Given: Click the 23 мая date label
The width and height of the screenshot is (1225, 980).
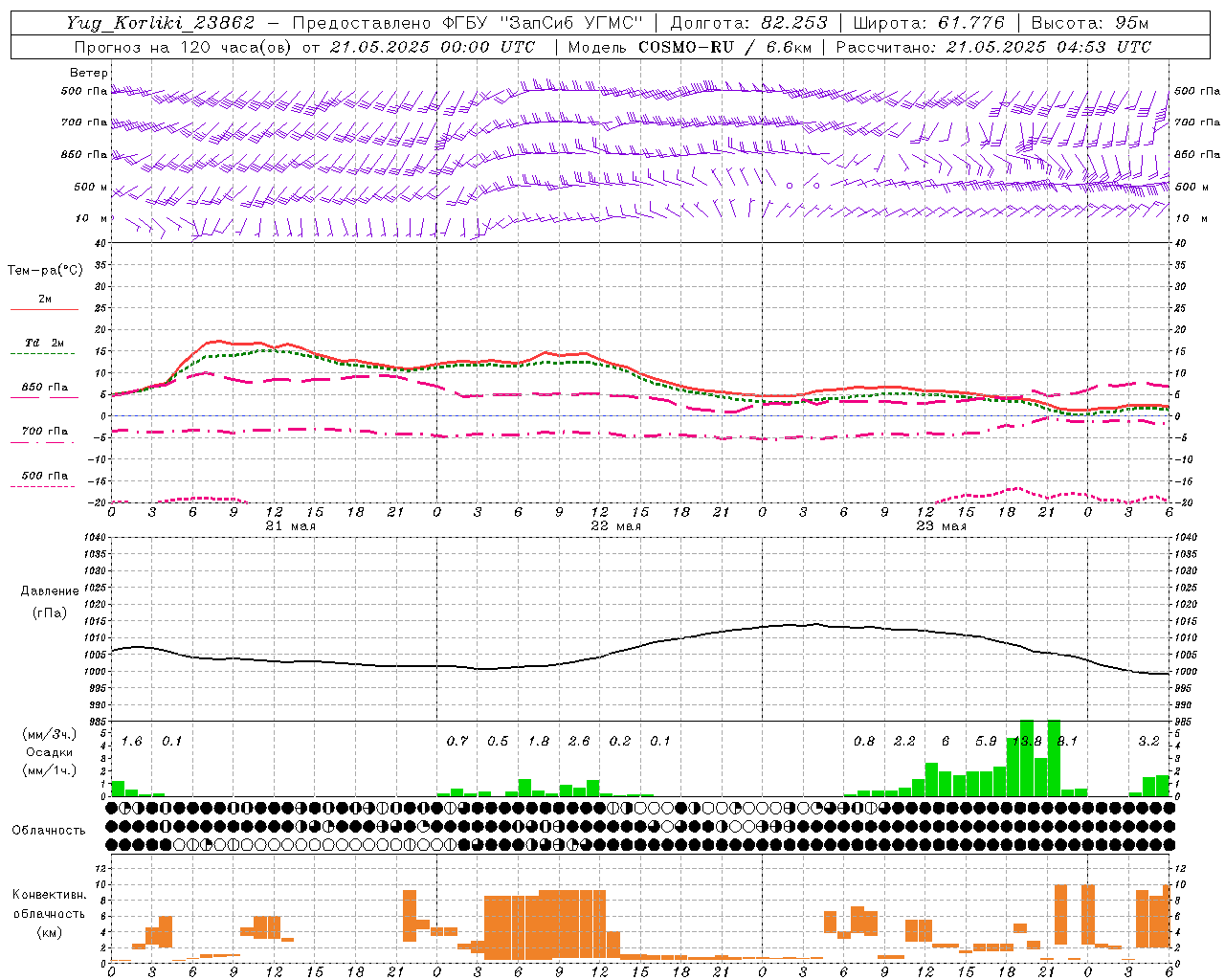Looking at the screenshot, I should (942, 526).
